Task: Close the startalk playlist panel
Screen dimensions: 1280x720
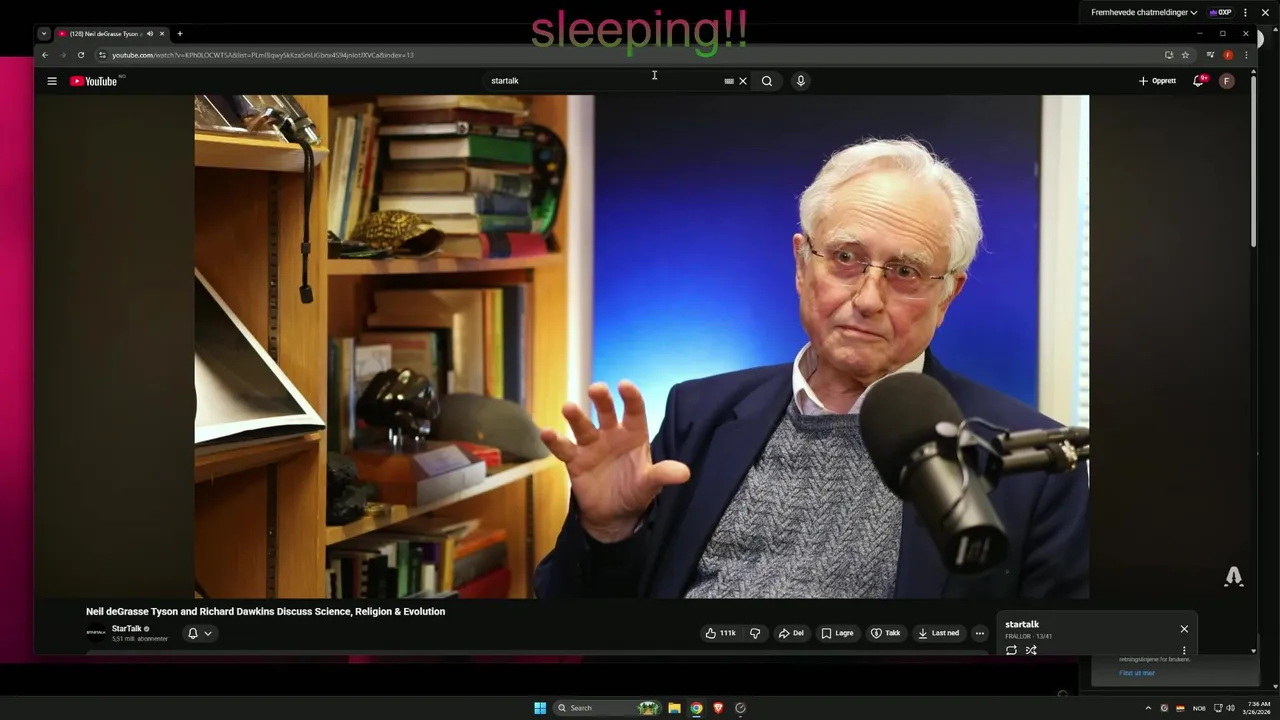Action: 1184,629
